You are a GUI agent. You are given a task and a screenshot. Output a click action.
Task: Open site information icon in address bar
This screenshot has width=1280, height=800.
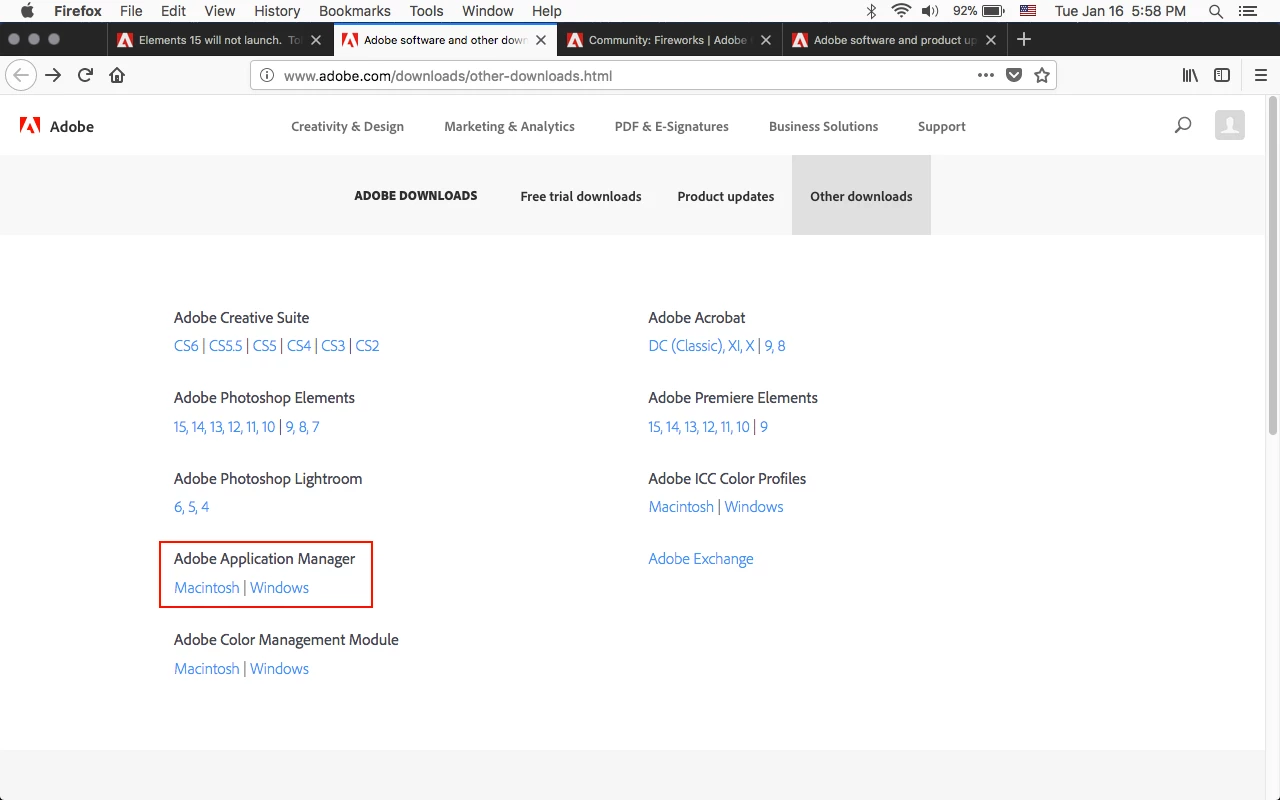(x=267, y=75)
